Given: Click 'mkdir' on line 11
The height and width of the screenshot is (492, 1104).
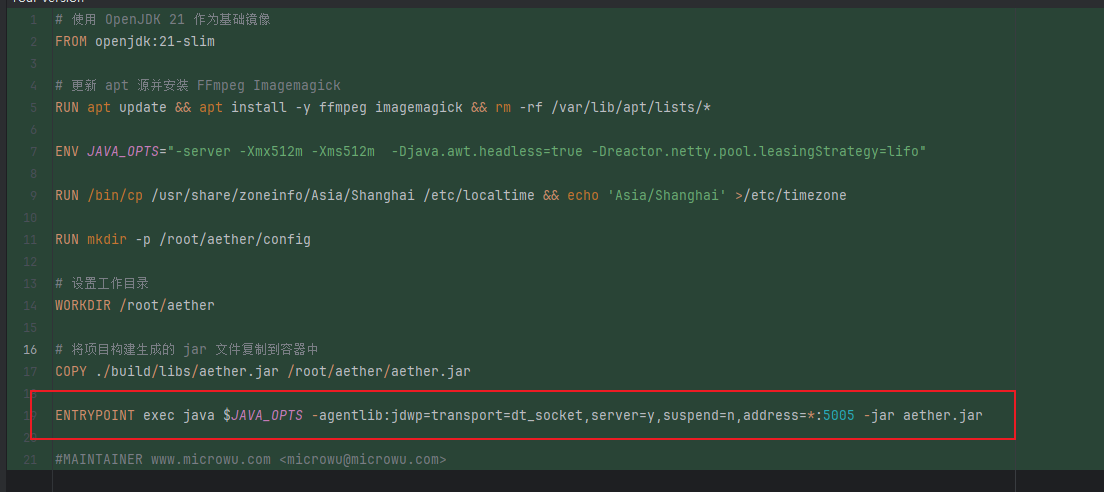Looking at the screenshot, I should point(107,239).
